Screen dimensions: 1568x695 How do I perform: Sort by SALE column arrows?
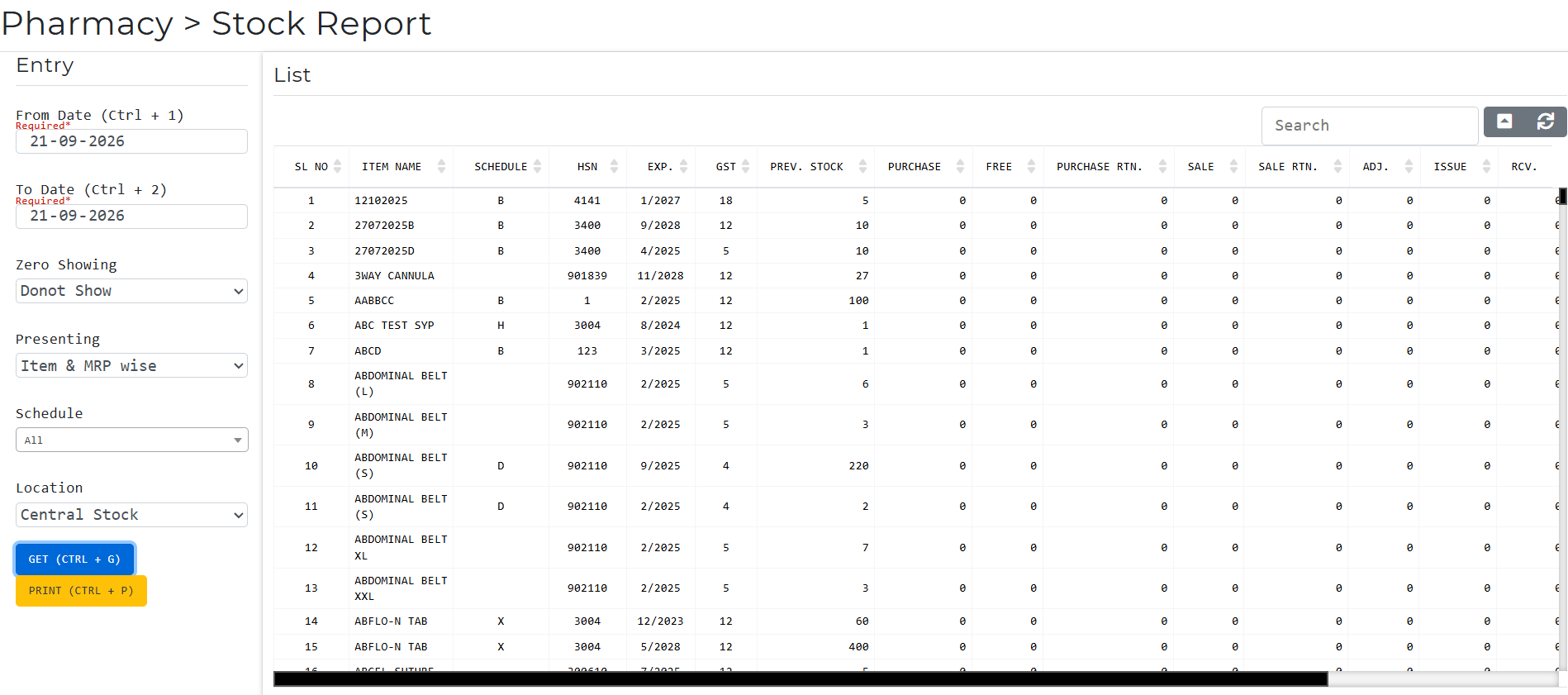point(1233,166)
